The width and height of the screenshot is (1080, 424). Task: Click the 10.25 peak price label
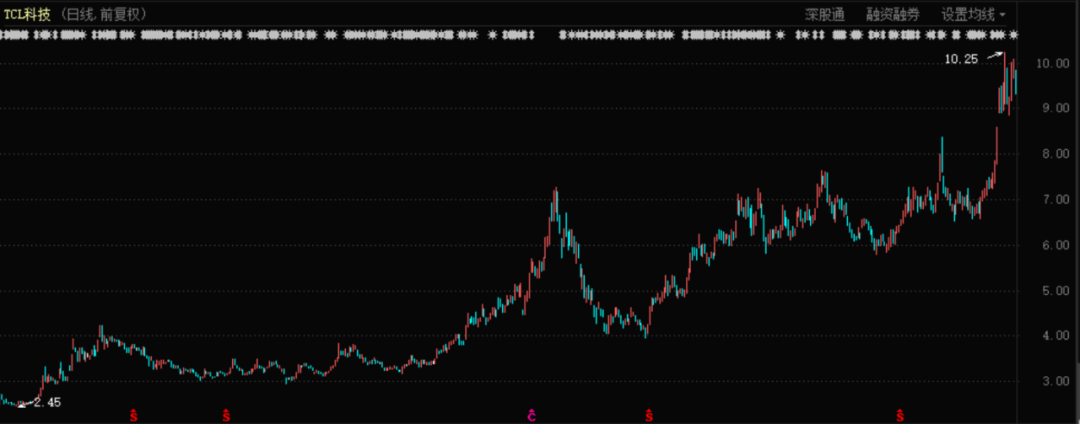coord(961,59)
